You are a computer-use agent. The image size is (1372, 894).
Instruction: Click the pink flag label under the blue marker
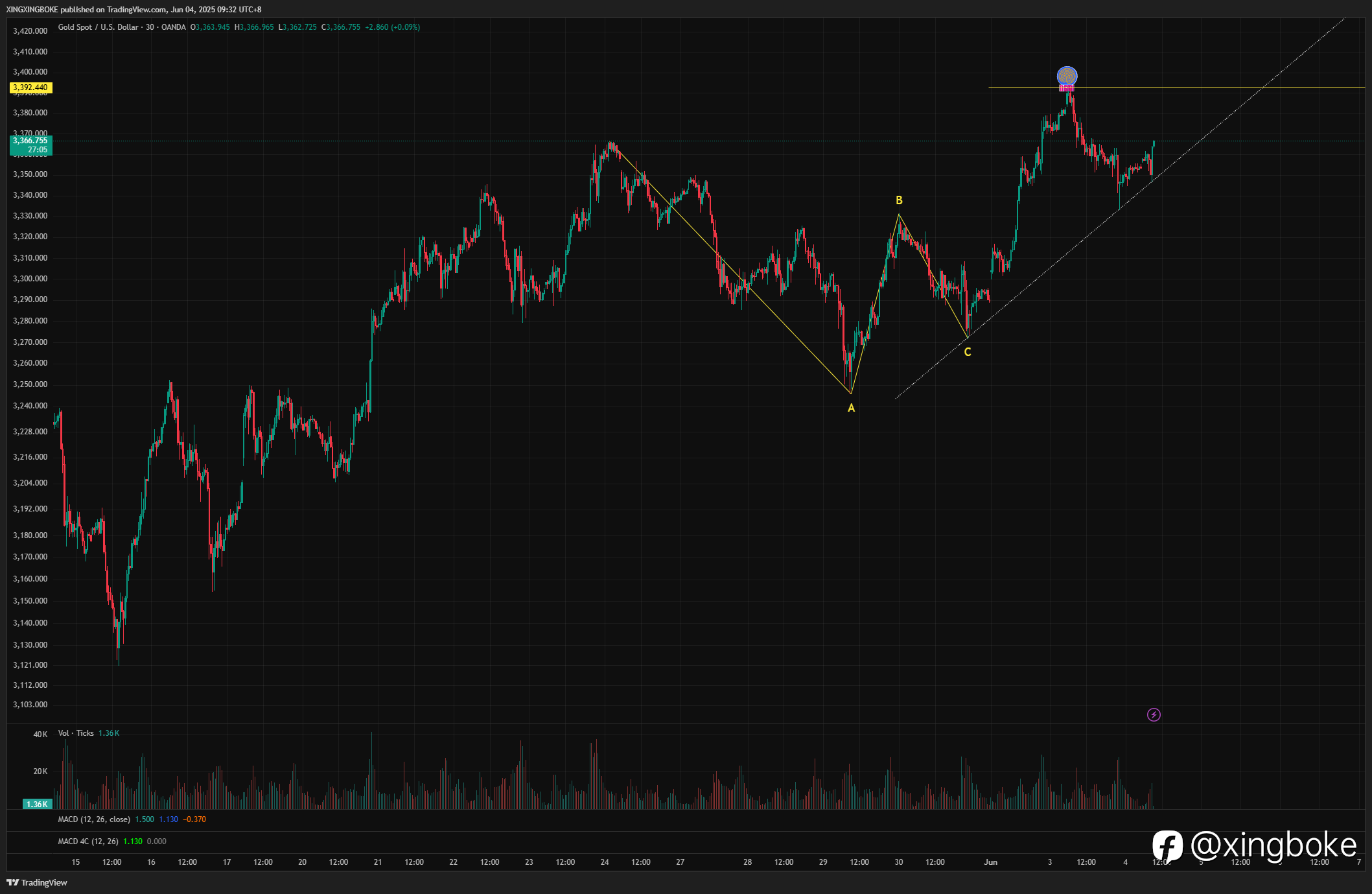(1067, 88)
